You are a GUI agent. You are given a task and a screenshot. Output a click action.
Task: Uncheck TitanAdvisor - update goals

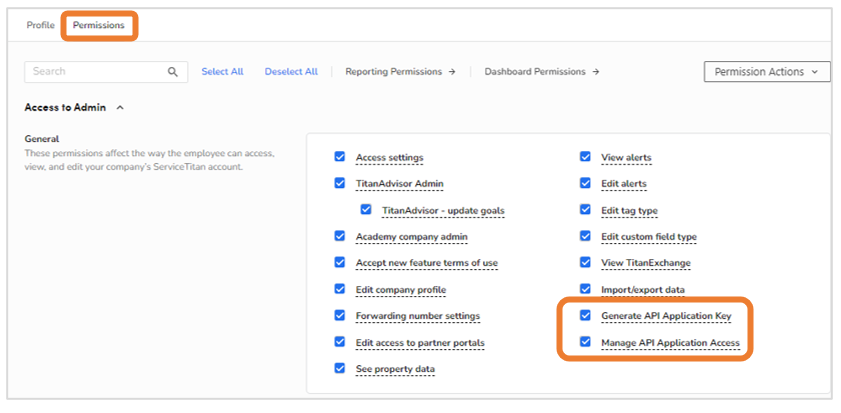[366, 209]
